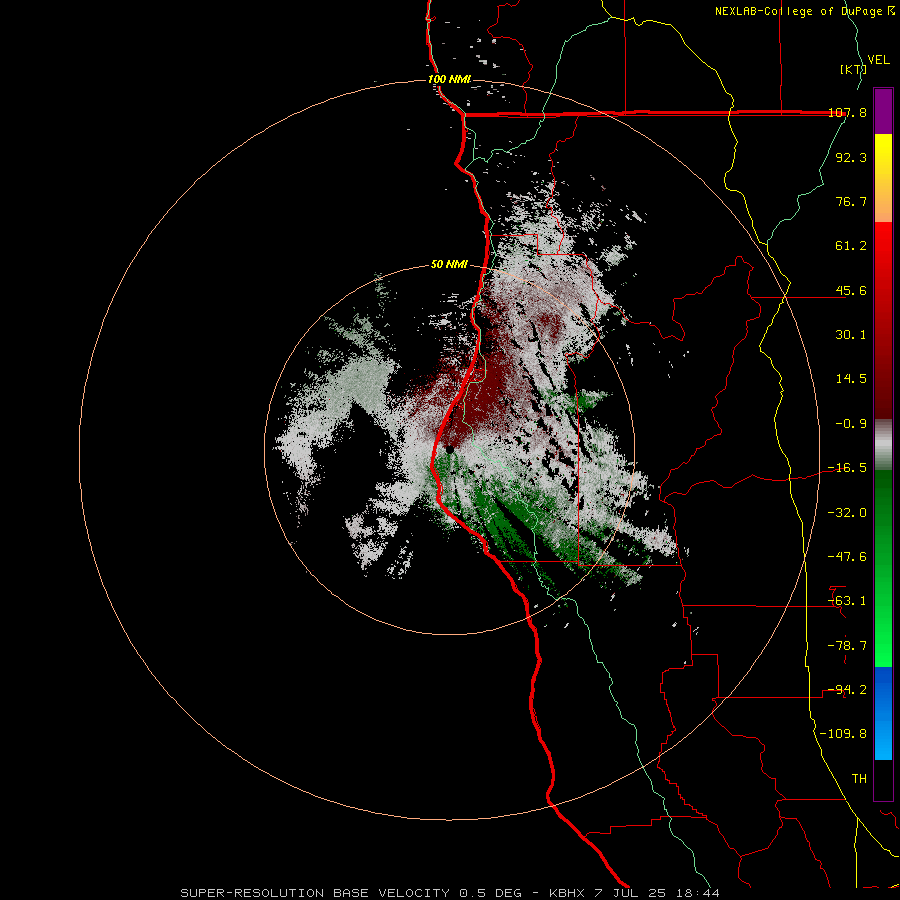Click the 30.1 legend value
The image size is (900, 900).
(851, 335)
